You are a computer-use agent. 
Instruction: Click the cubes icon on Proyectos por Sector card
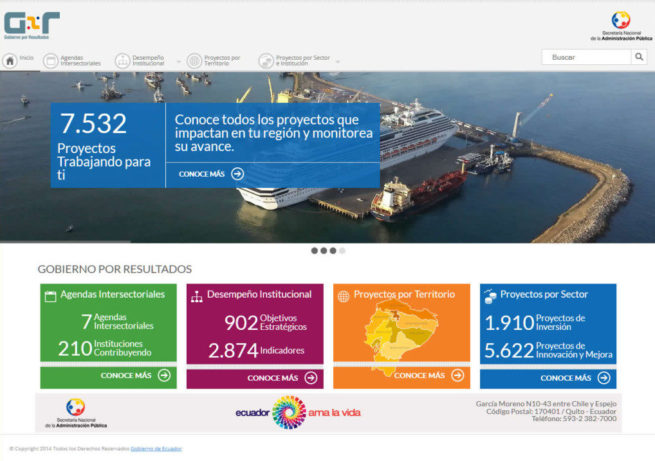pyautogui.click(x=490, y=296)
